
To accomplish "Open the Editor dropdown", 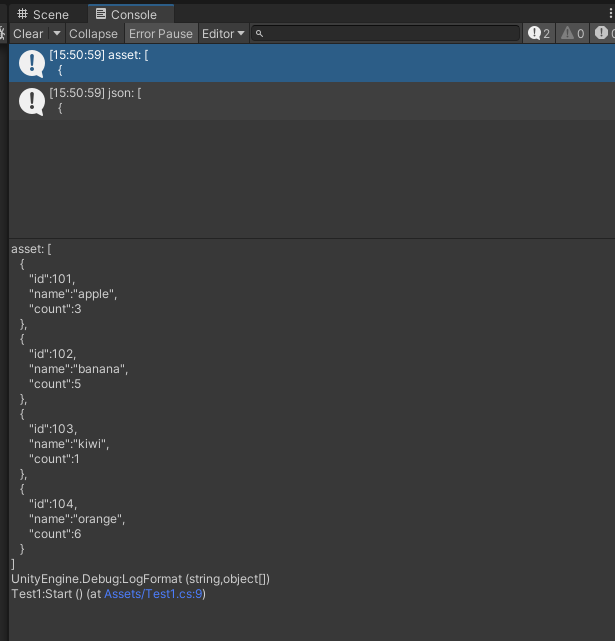I will click(x=223, y=34).
